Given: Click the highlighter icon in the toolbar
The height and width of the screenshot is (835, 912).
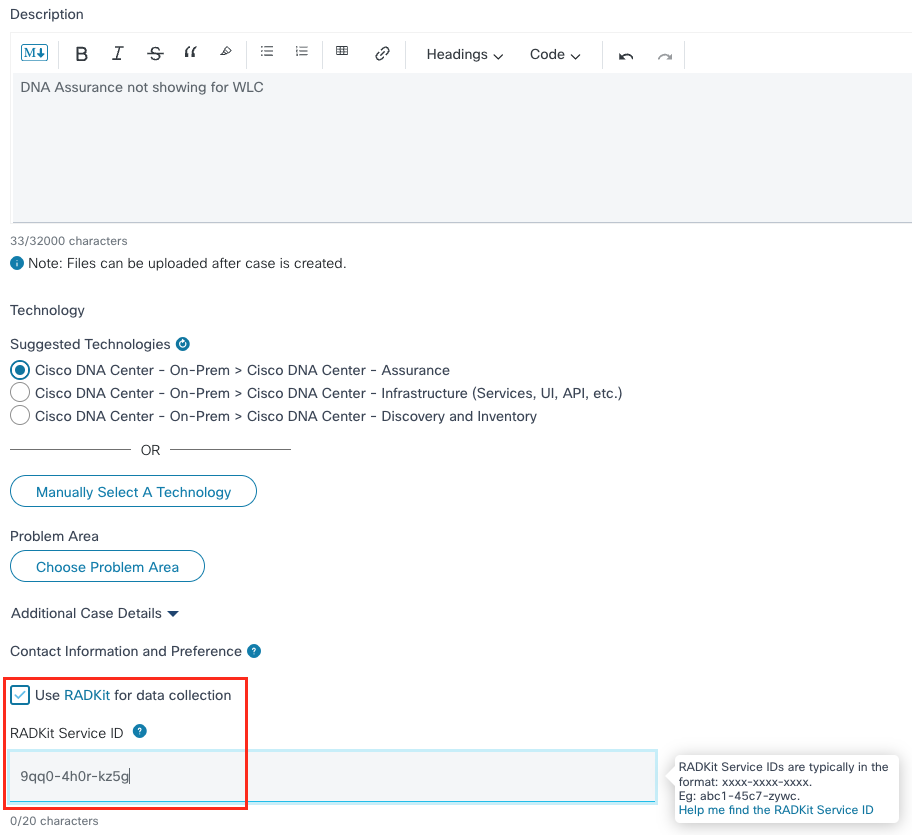Looking at the screenshot, I should (226, 52).
